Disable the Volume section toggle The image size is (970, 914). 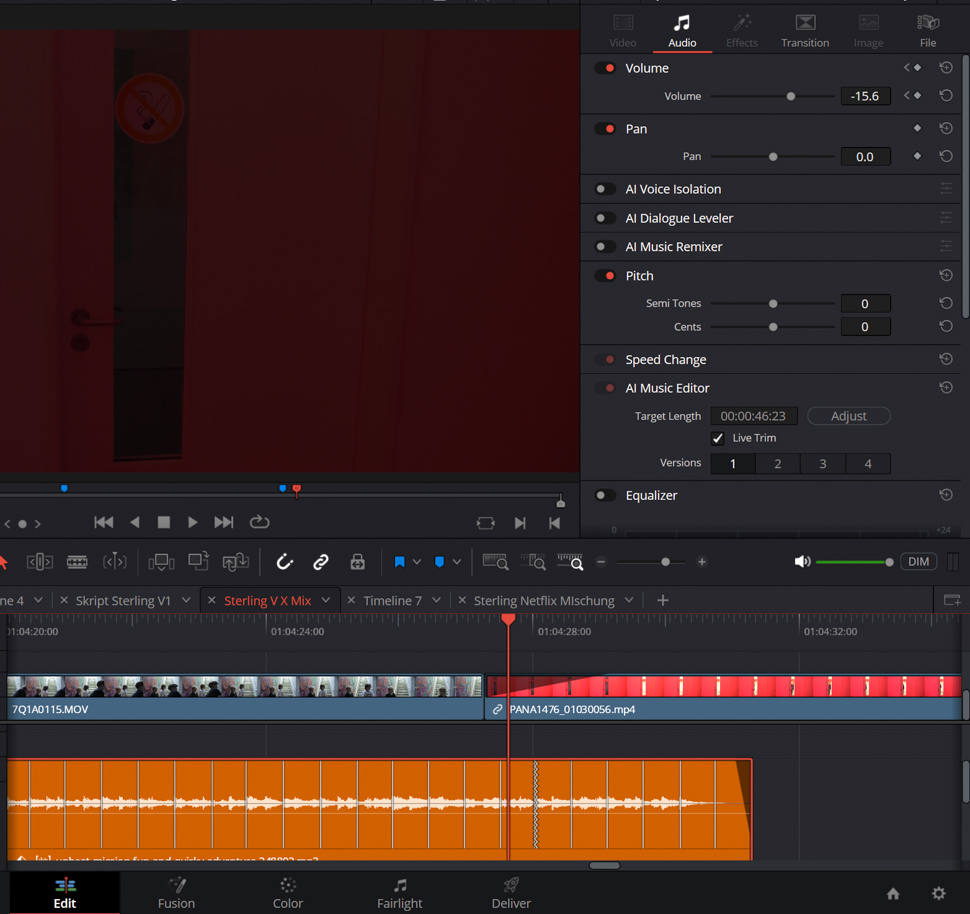tap(605, 68)
